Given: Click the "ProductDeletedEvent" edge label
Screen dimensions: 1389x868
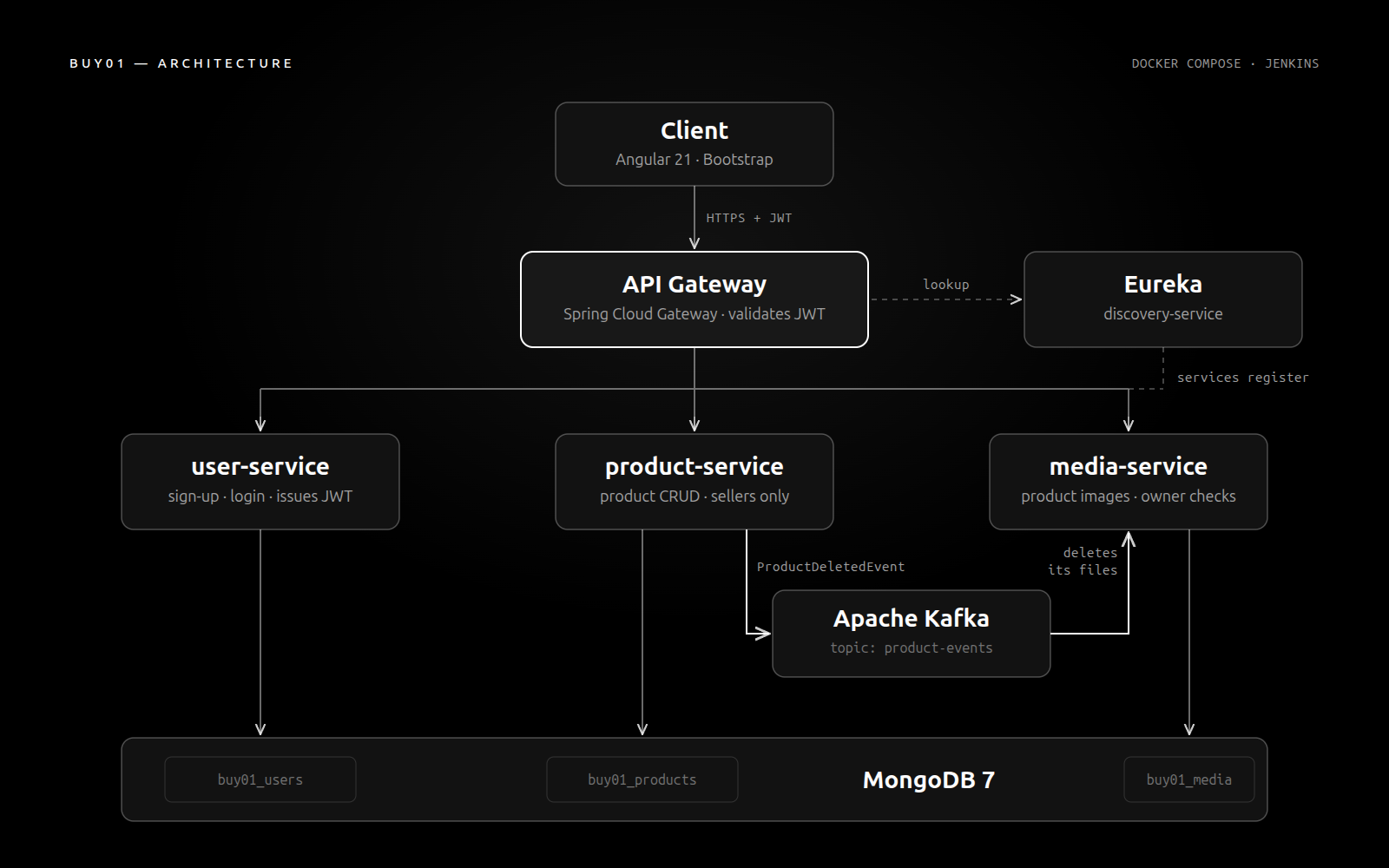Looking at the screenshot, I should (831, 567).
